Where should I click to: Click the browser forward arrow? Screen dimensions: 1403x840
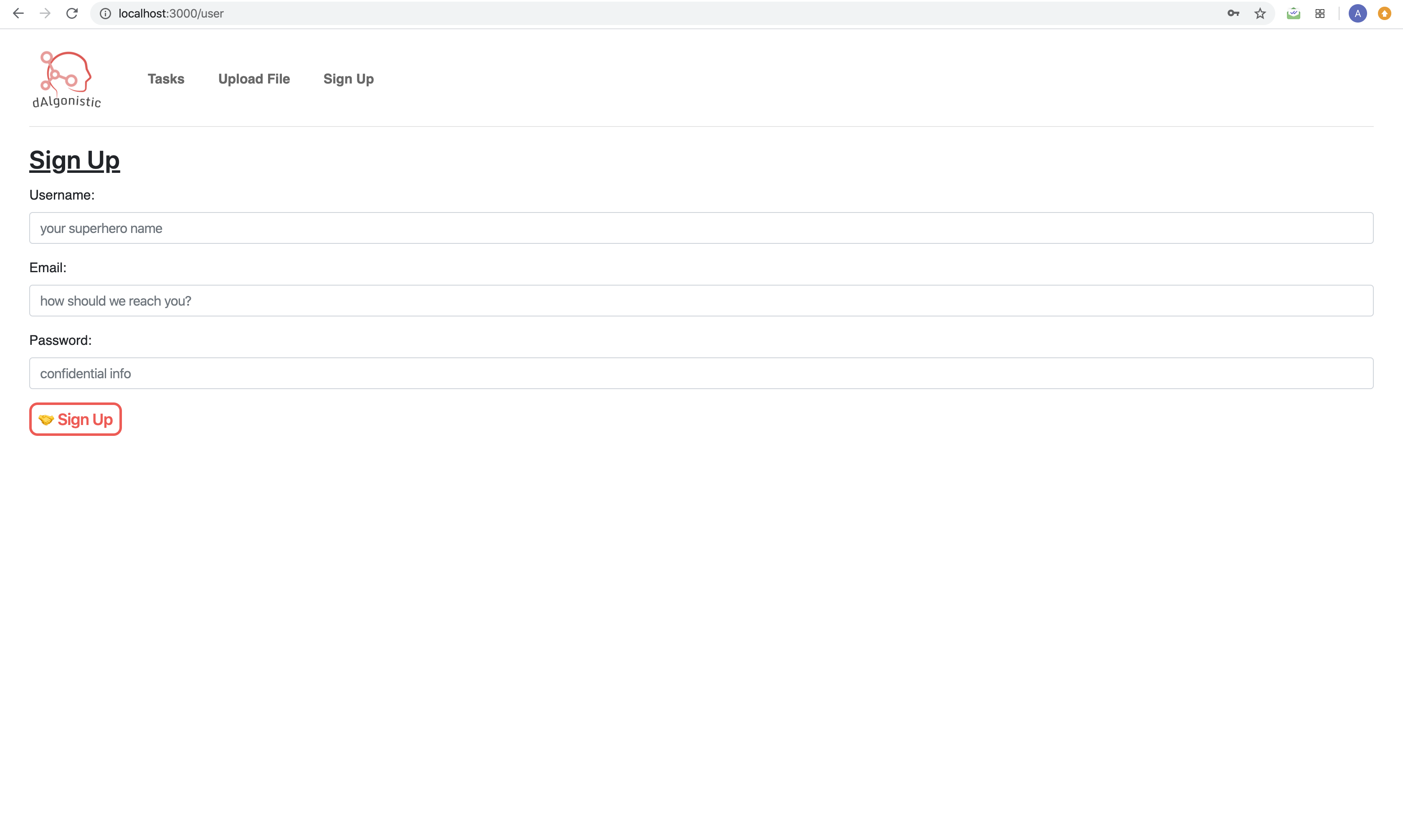tap(45, 14)
